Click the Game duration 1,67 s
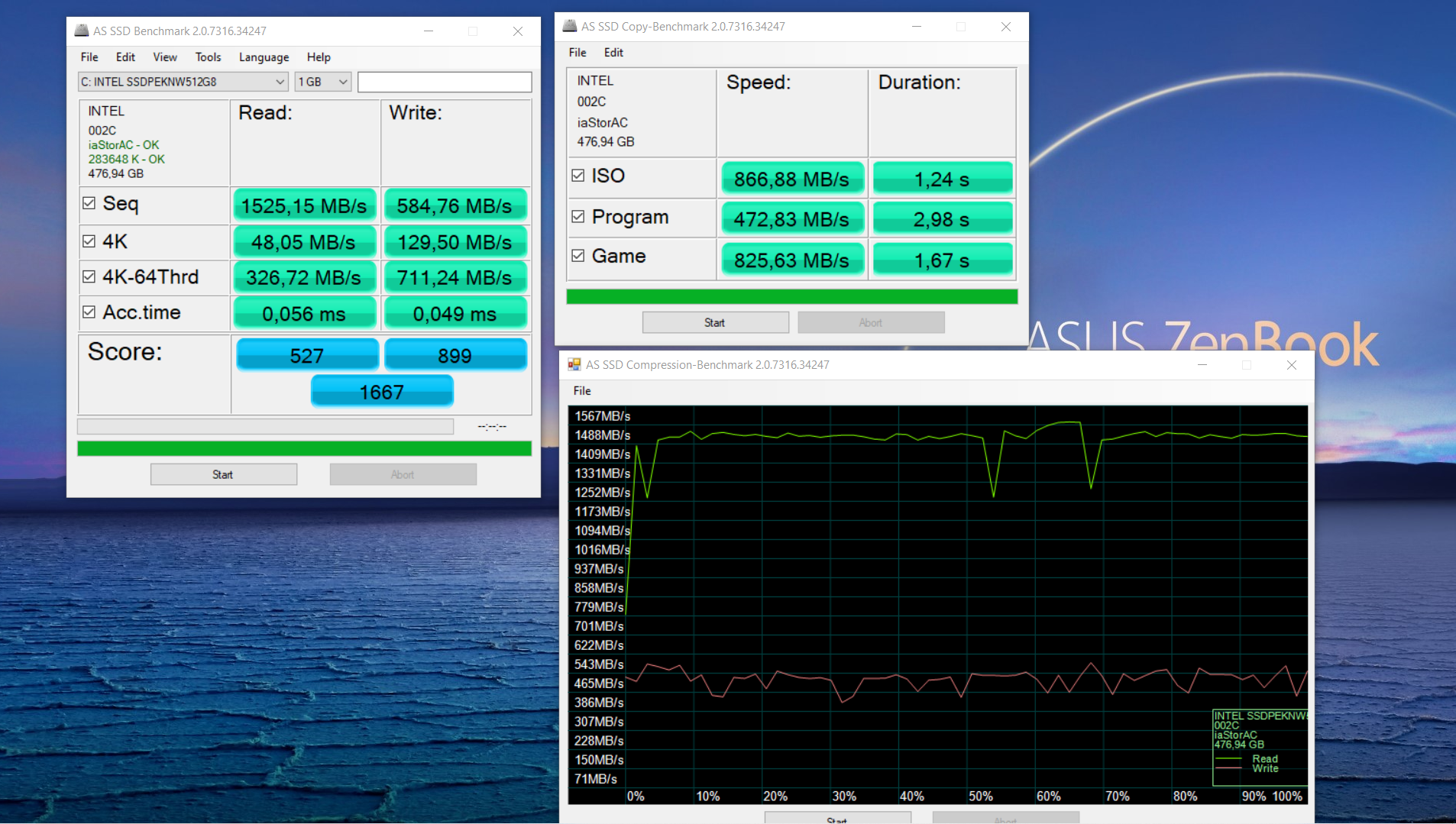Image resolution: width=1456 pixels, height=824 pixels. tap(943, 260)
